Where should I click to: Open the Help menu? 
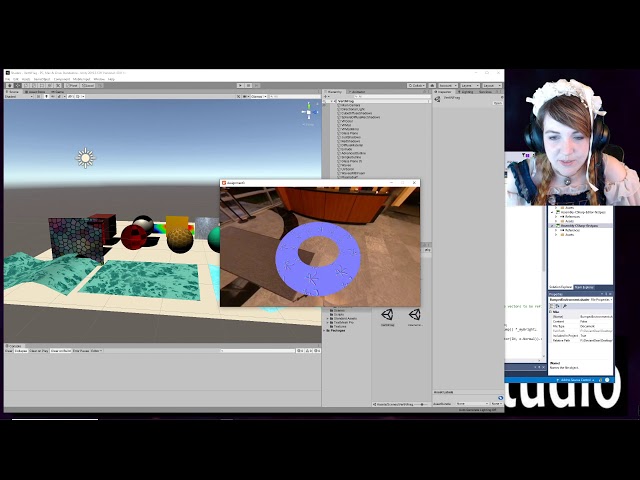coord(111,79)
